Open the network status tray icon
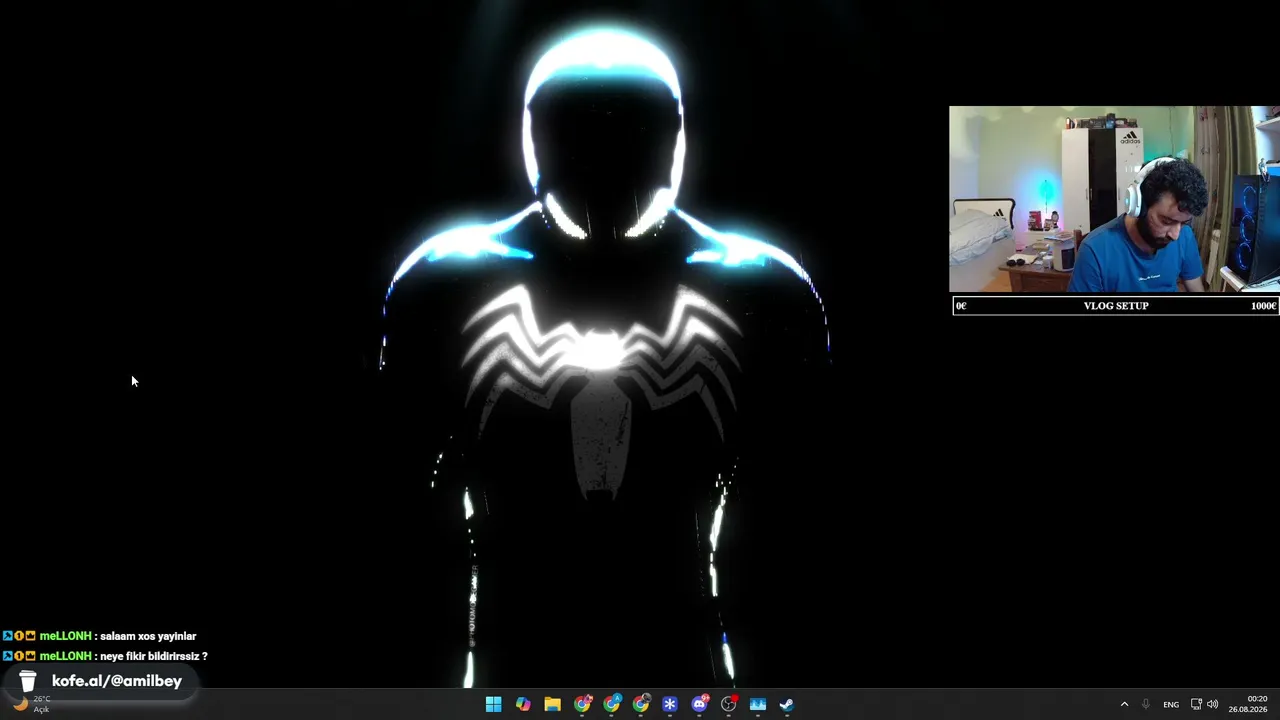This screenshot has height=720, width=1280. click(x=1196, y=704)
